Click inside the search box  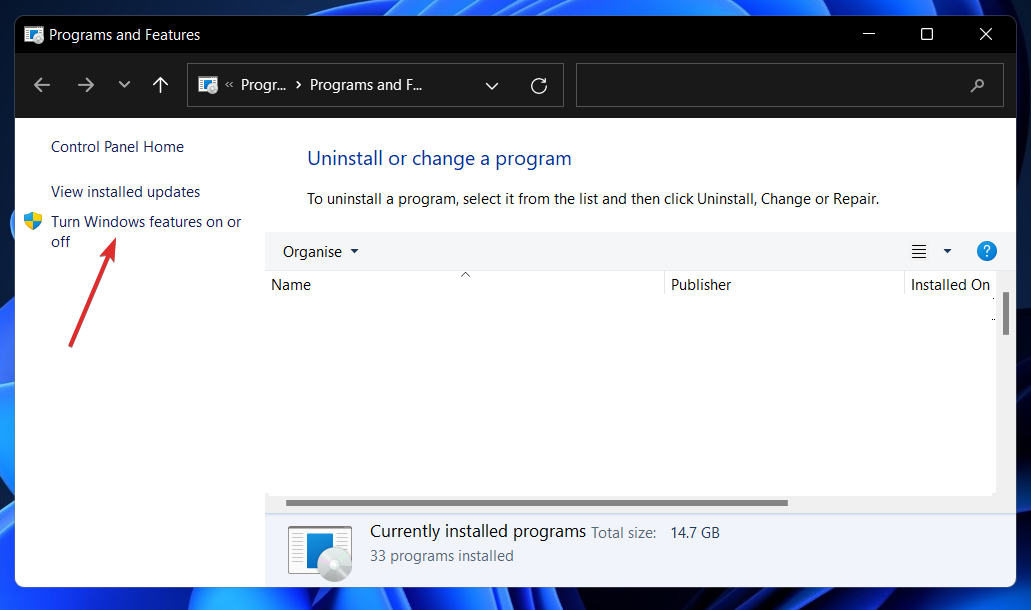(790, 85)
